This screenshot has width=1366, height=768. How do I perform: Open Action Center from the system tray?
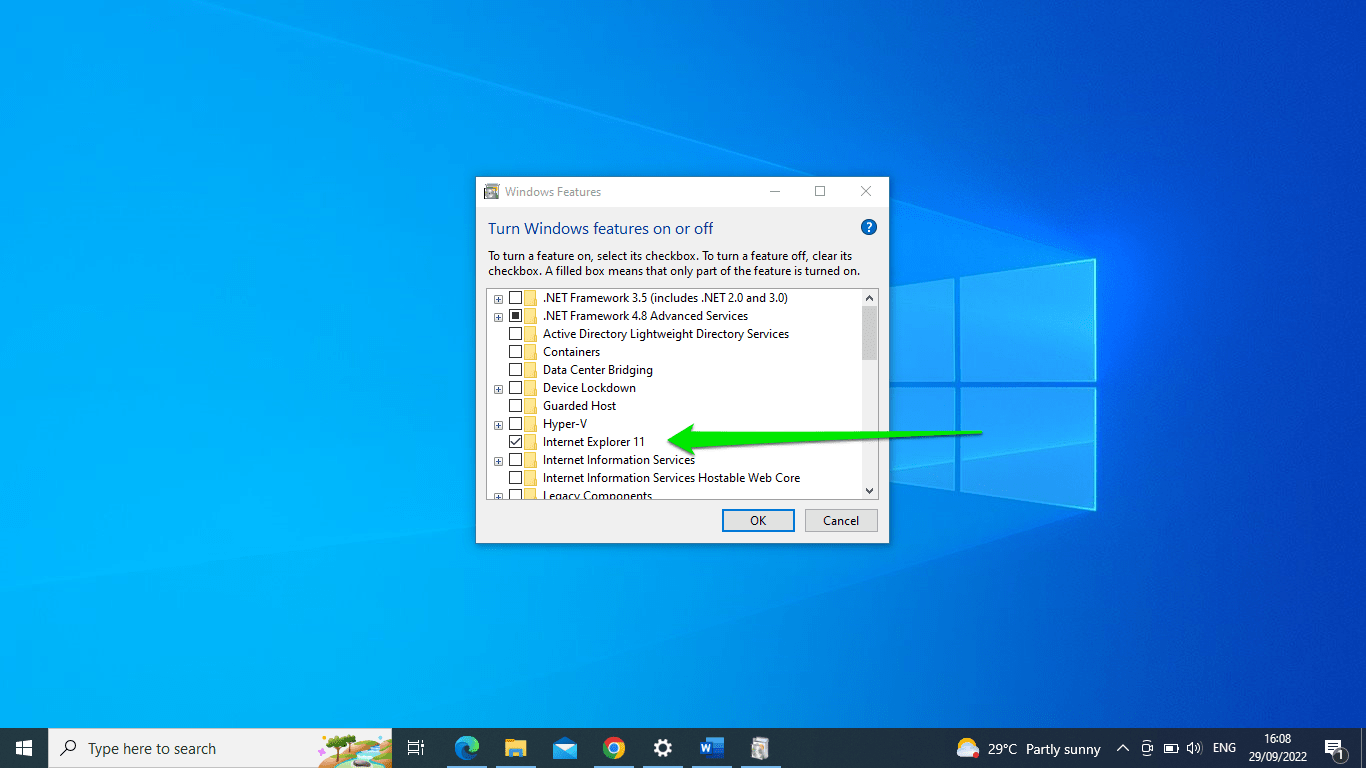[1334, 748]
